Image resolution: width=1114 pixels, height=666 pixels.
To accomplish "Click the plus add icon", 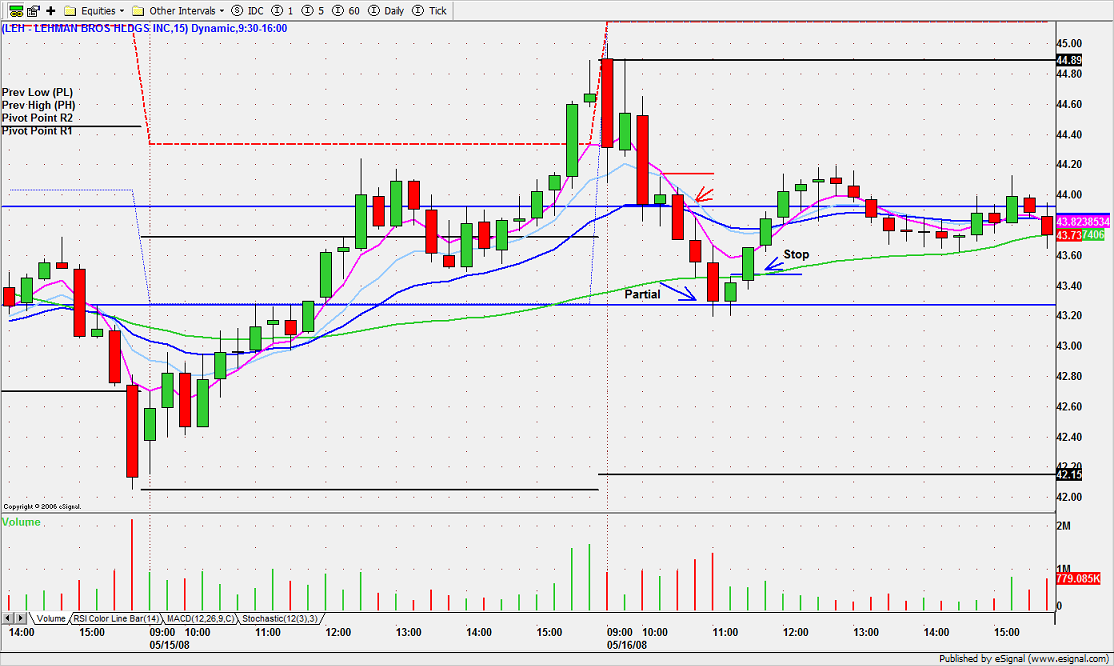I will 50,11.
